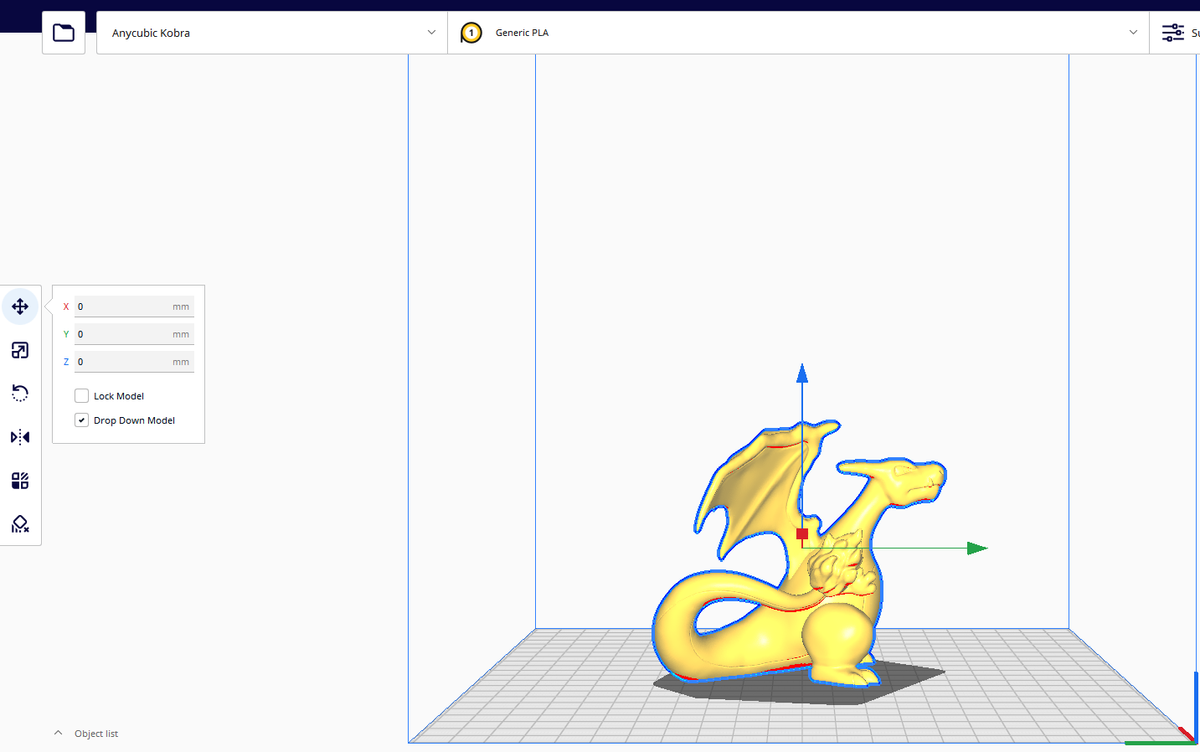Select the Scale tool
The image size is (1200, 752).
point(20,350)
